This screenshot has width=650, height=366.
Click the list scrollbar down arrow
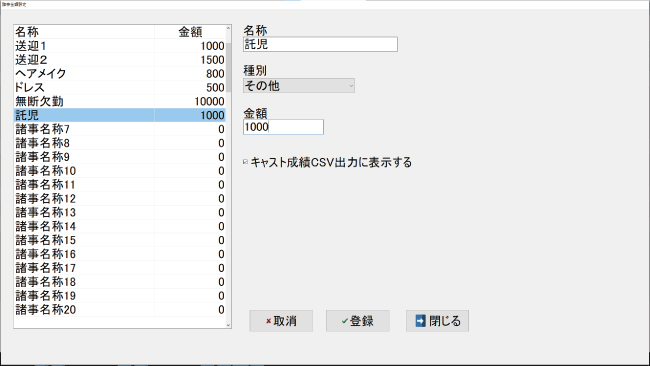click(228, 325)
